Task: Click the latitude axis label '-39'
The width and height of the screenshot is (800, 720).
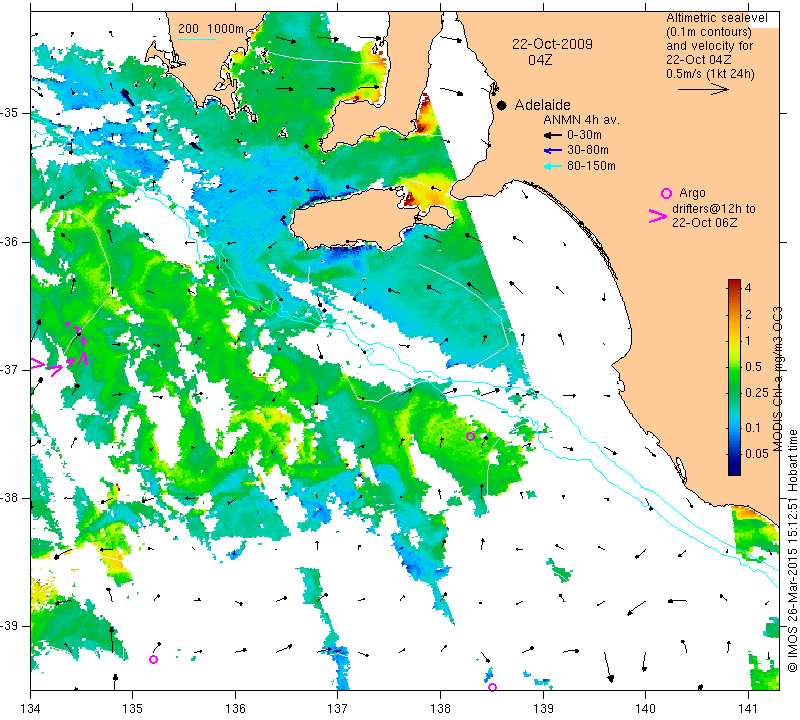Action: (10, 626)
